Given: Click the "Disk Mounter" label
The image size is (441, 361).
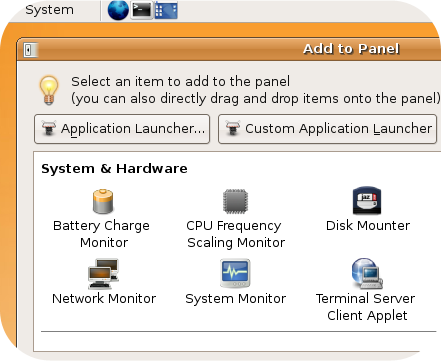Looking at the screenshot, I should [x=368, y=226].
